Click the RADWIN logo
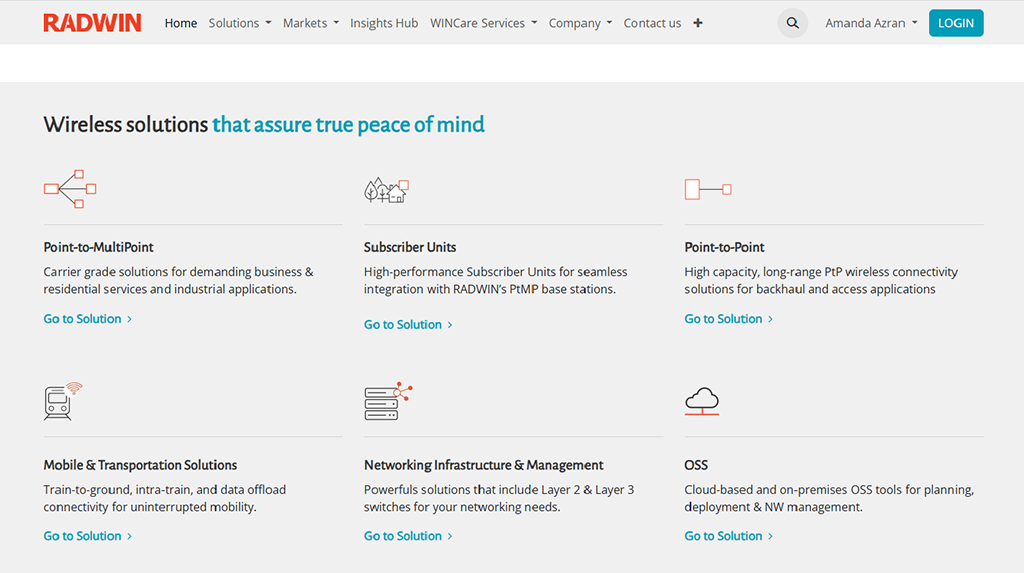Image resolution: width=1024 pixels, height=573 pixels. click(92, 23)
